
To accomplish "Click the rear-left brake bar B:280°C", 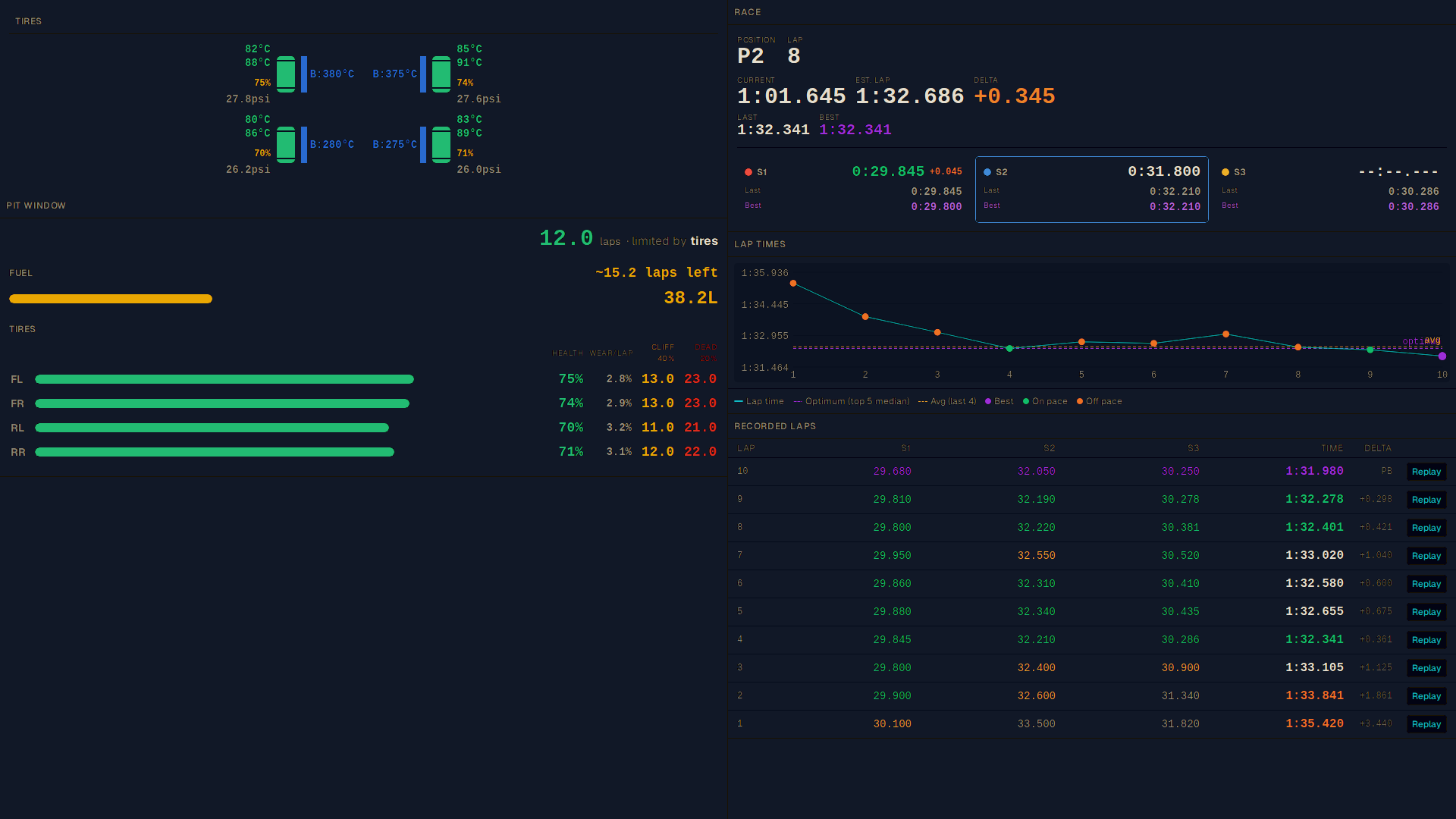I will 304,145.
